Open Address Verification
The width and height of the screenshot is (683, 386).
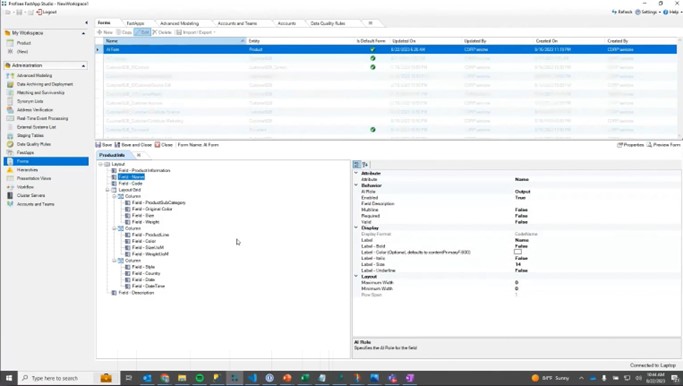(x=34, y=110)
